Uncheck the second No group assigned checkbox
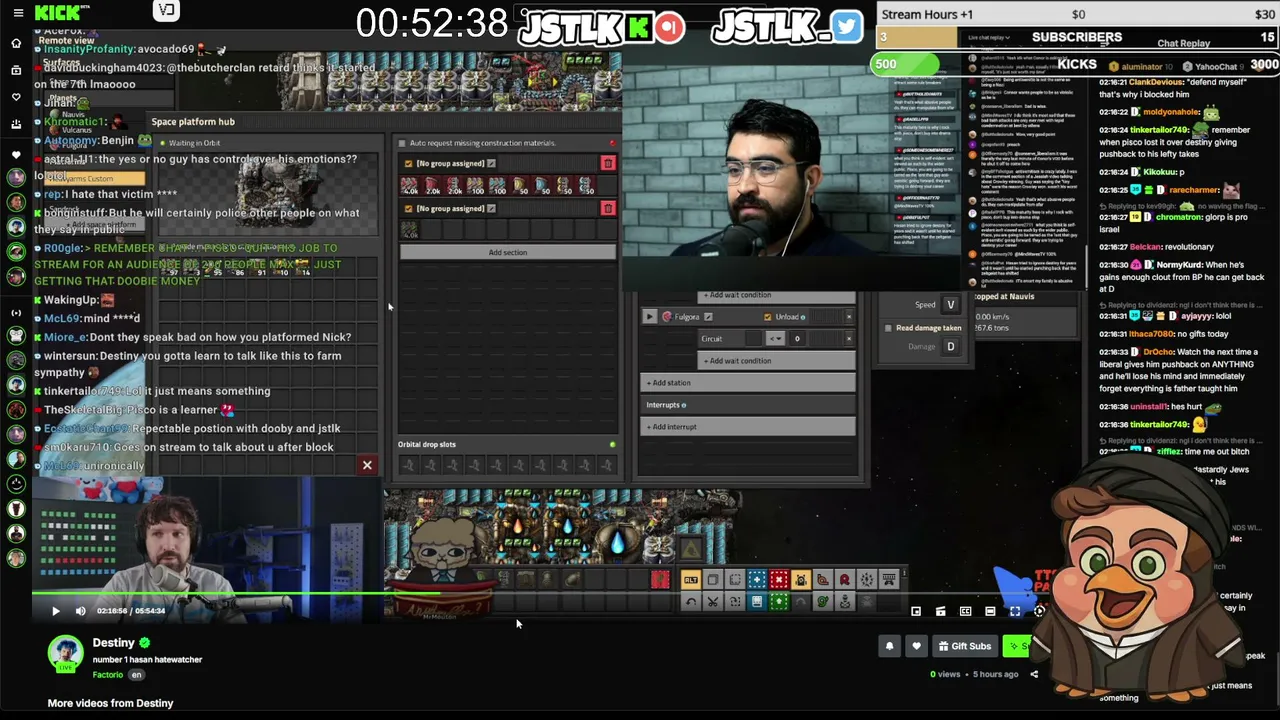The image size is (1280, 720). pyautogui.click(x=408, y=208)
